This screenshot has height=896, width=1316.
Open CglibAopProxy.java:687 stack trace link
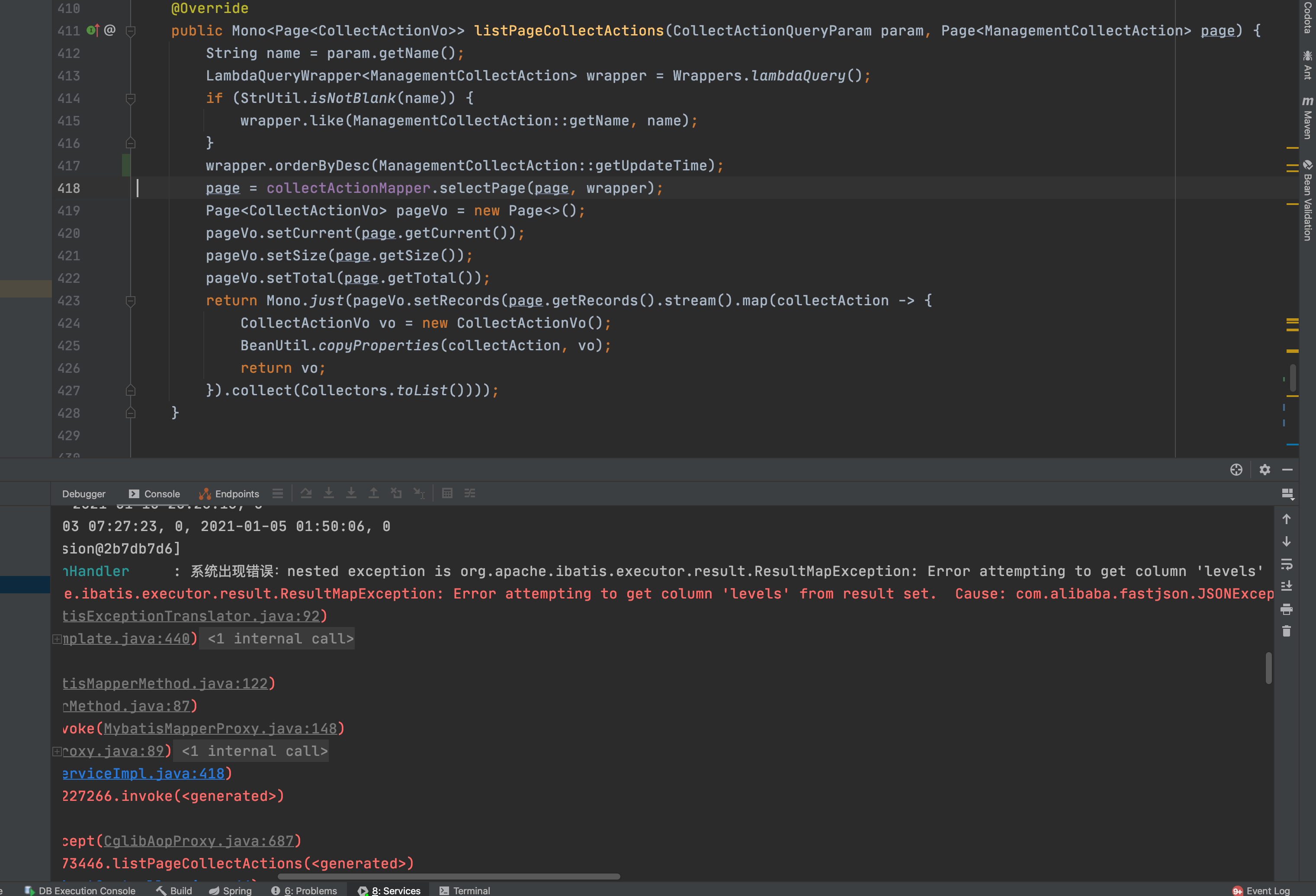click(201, 841)
